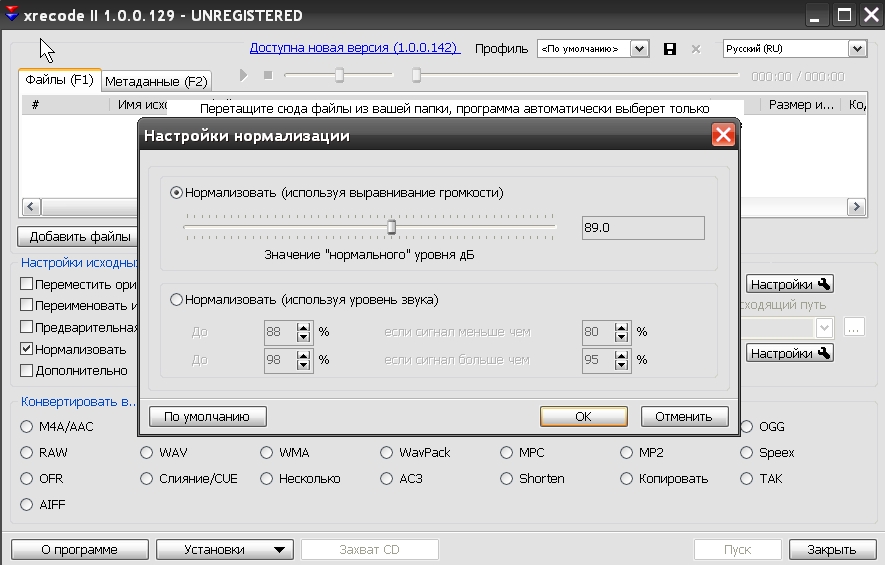The width and height of the screenshot is (885, 565).
Task: Click the Отменить button
Action: 685,417
